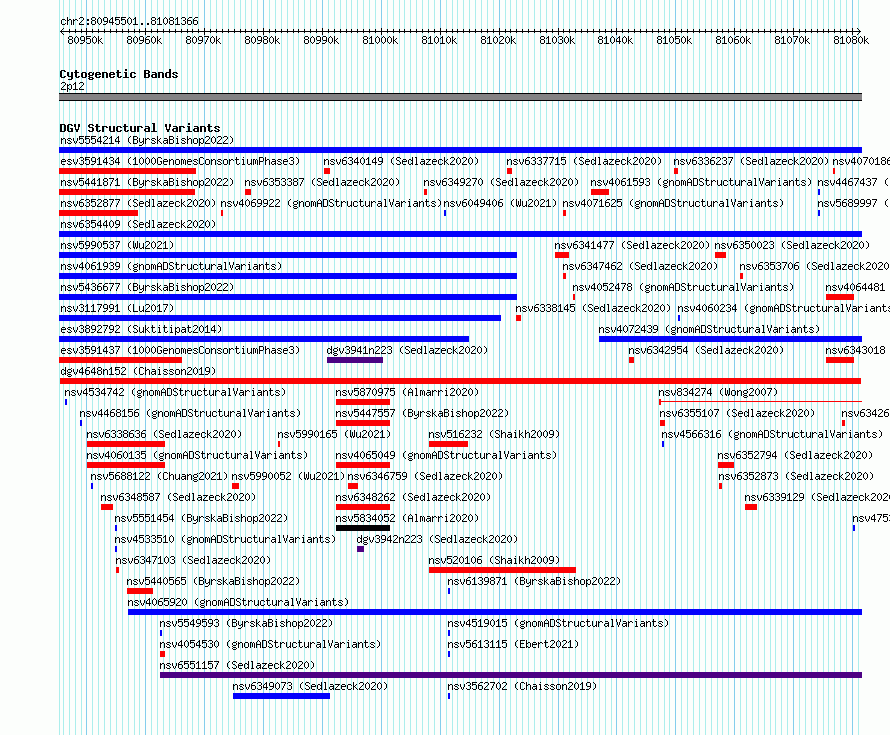890x735 pixels.
Task: Open esv3591437 (1000GenomesConsortiumPhase3) label
Action: [x=180, y=350]
